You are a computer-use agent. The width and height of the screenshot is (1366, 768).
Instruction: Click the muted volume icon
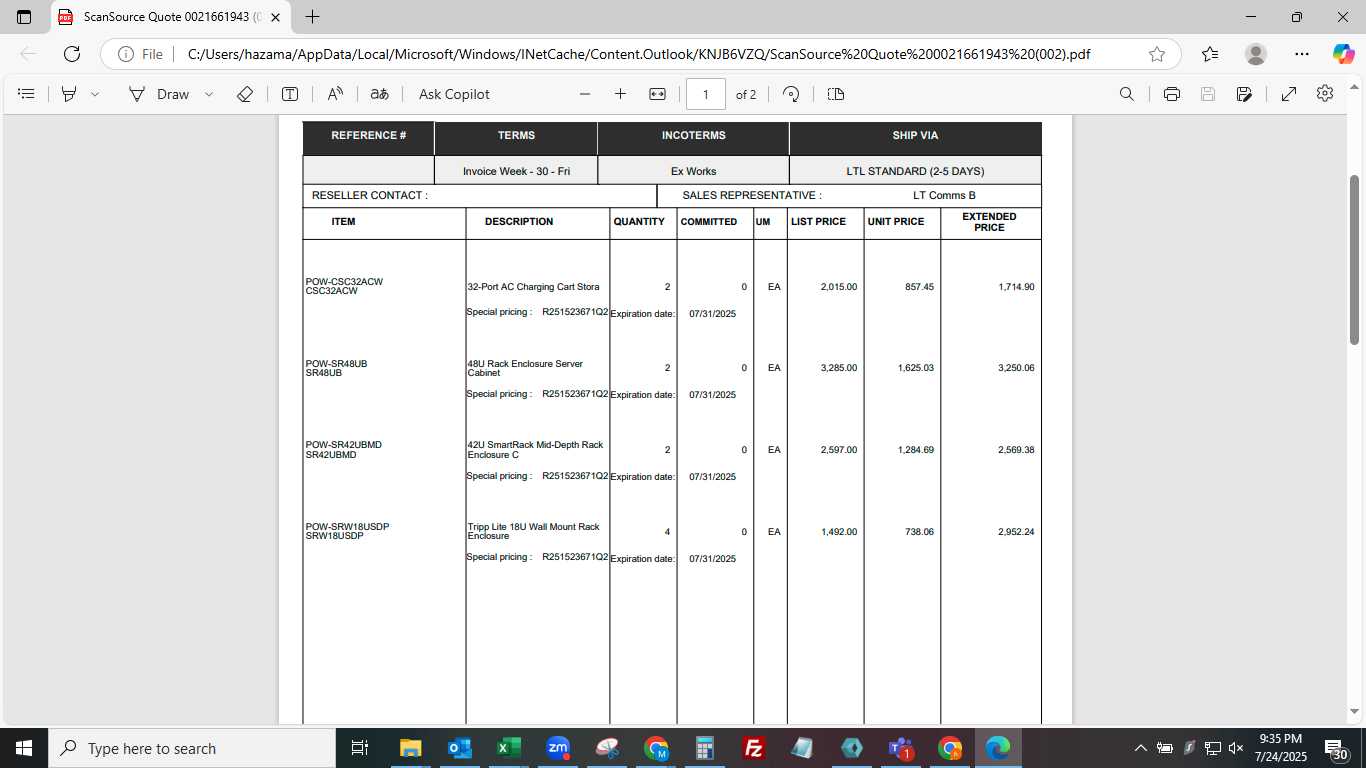click(x=1236, y=748)
